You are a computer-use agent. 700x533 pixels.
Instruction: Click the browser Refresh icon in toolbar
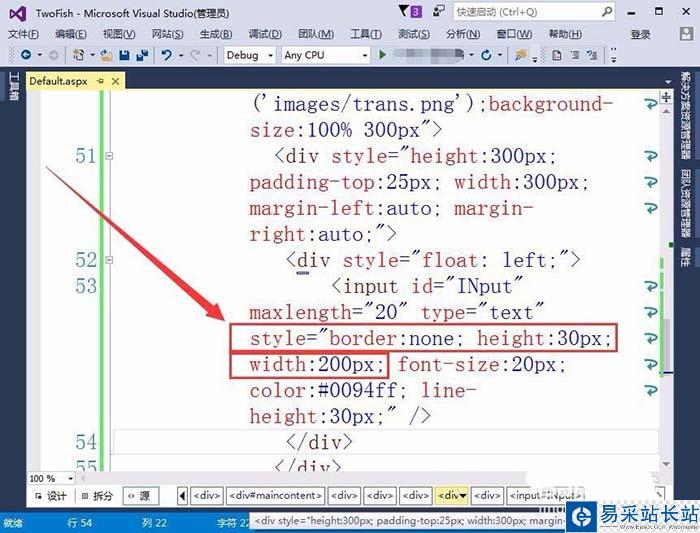click(486, 55)
